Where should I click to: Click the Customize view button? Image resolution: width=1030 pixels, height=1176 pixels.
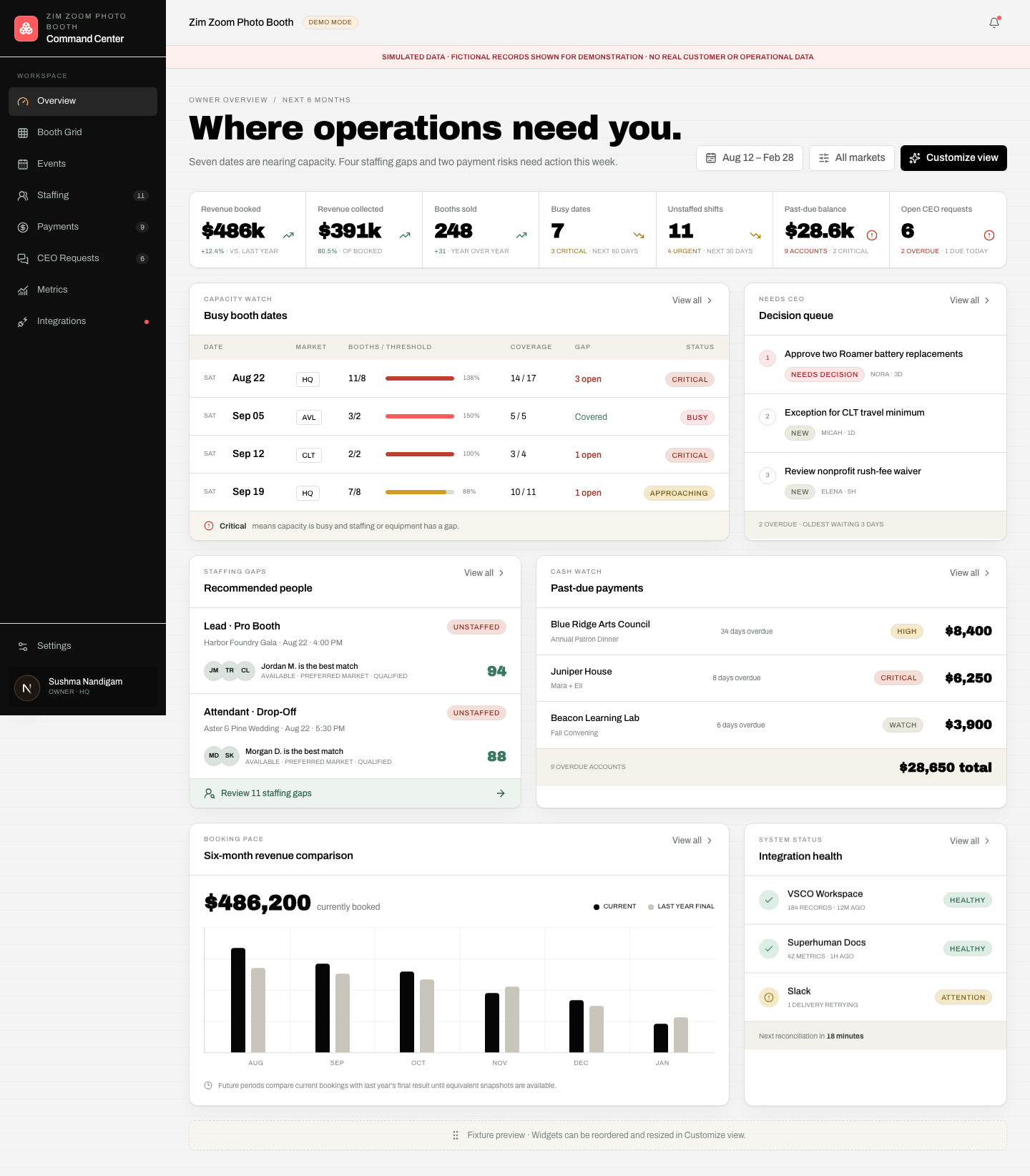(x=953, y=158)
